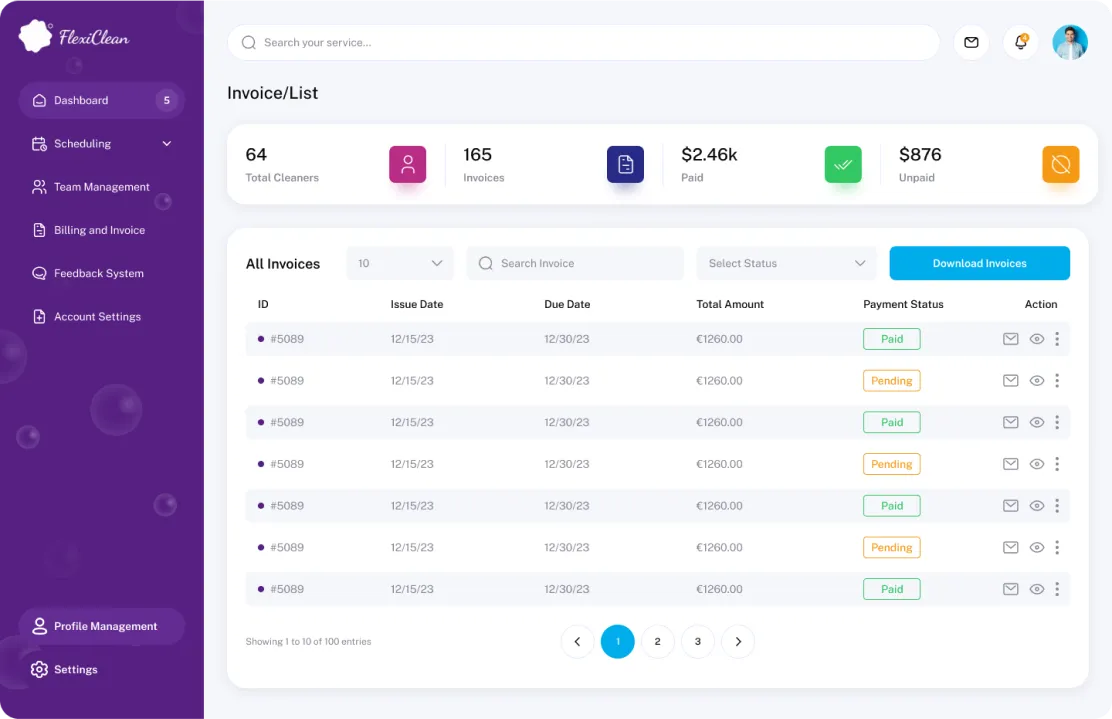Open Billing and Invoice from the sidebar
Screen dimensions: 1112x719
[98, 230]
